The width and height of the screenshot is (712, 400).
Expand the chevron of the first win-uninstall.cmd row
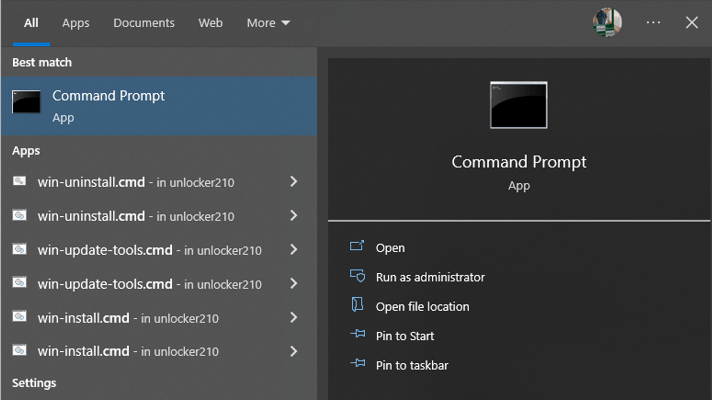[x=294, y=182]
